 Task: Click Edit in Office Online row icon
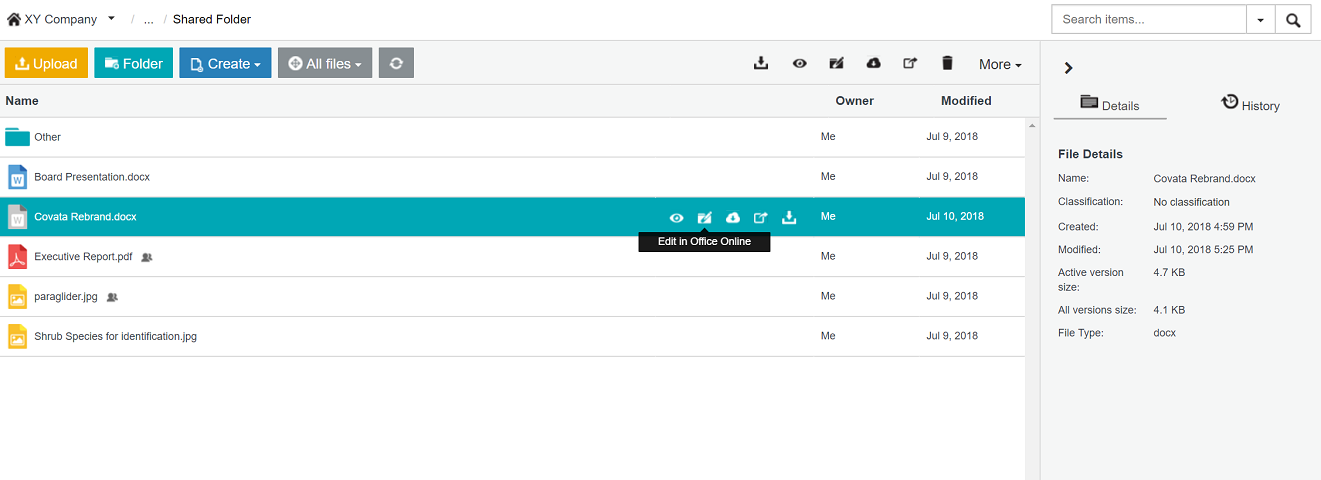coord(705,217)
